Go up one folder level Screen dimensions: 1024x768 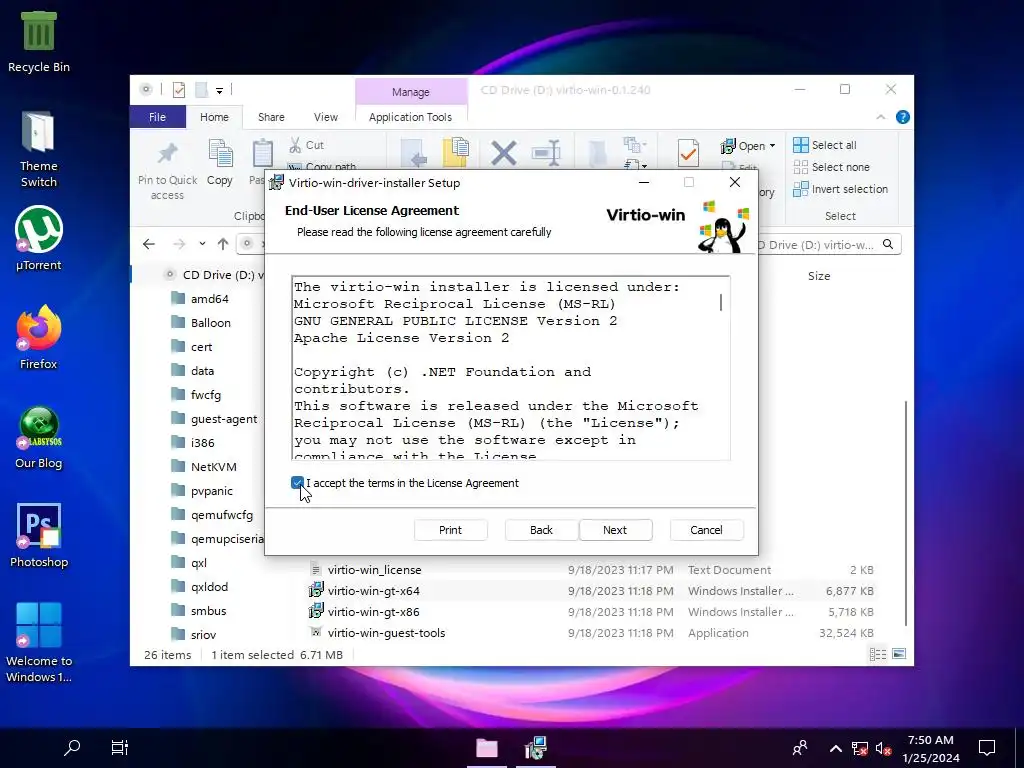(x=223, y=244)
